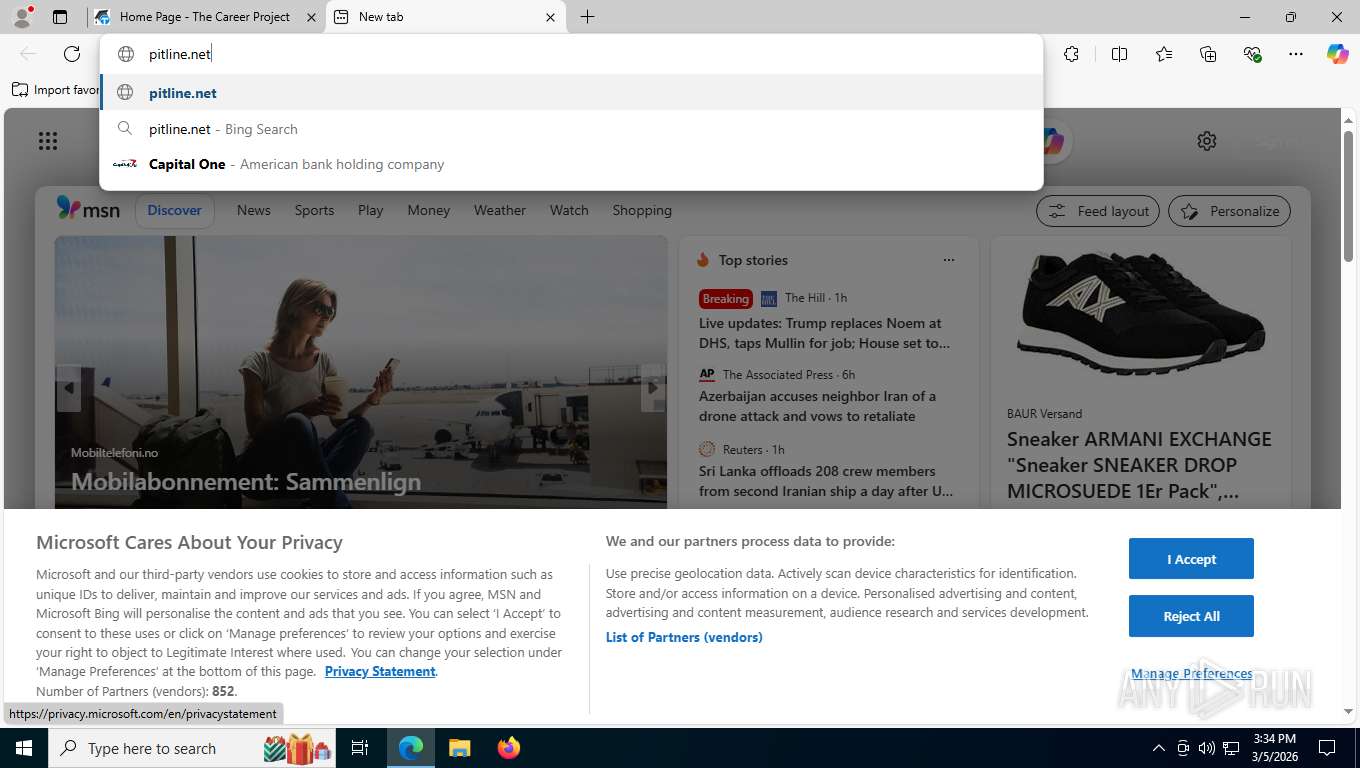Image resolution: width=1360 pixels, height=768 pixels.
Task: Open the Favorites star icon
Action: [1164, 54]
